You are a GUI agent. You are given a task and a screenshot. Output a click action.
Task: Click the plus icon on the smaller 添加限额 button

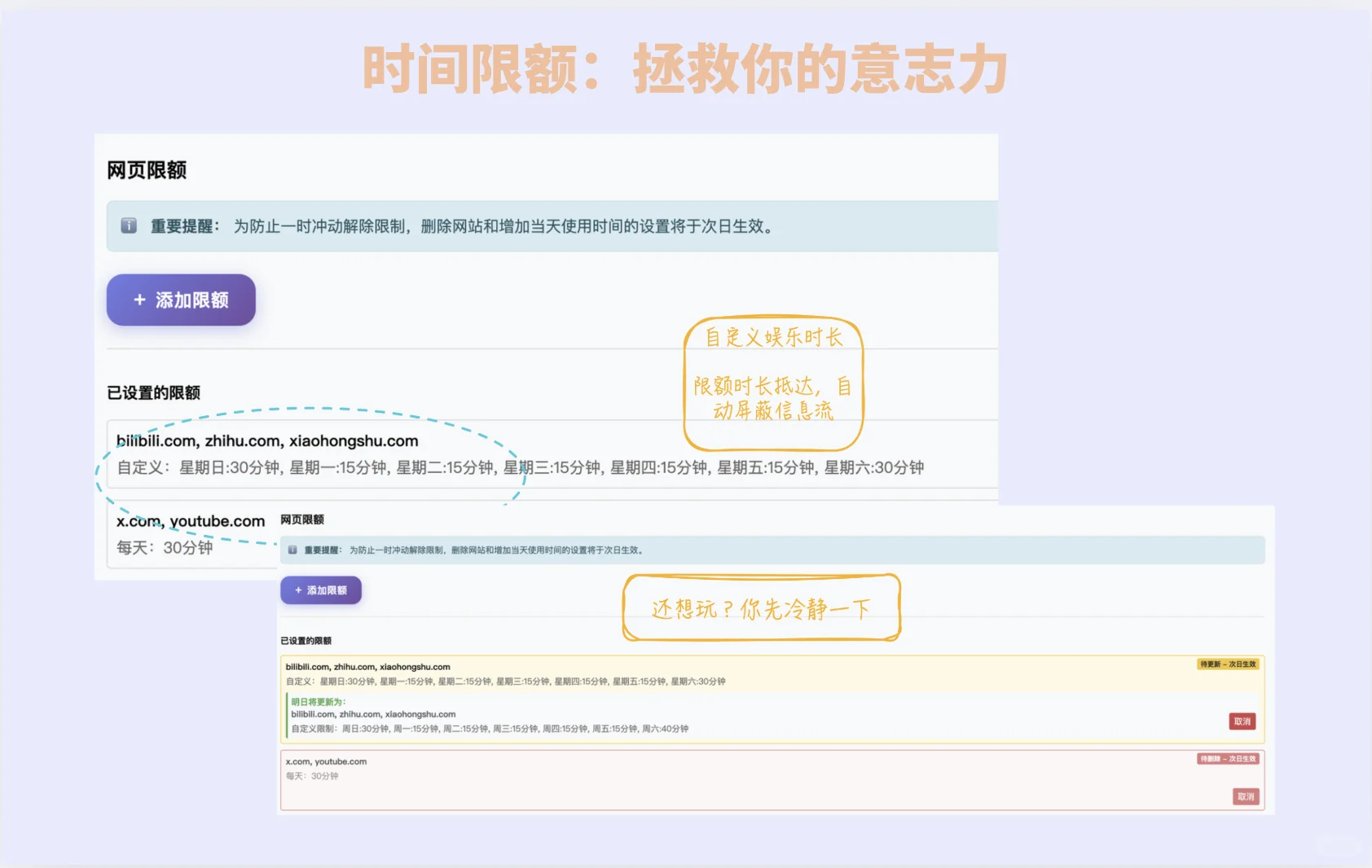click(x=298, y=590)
